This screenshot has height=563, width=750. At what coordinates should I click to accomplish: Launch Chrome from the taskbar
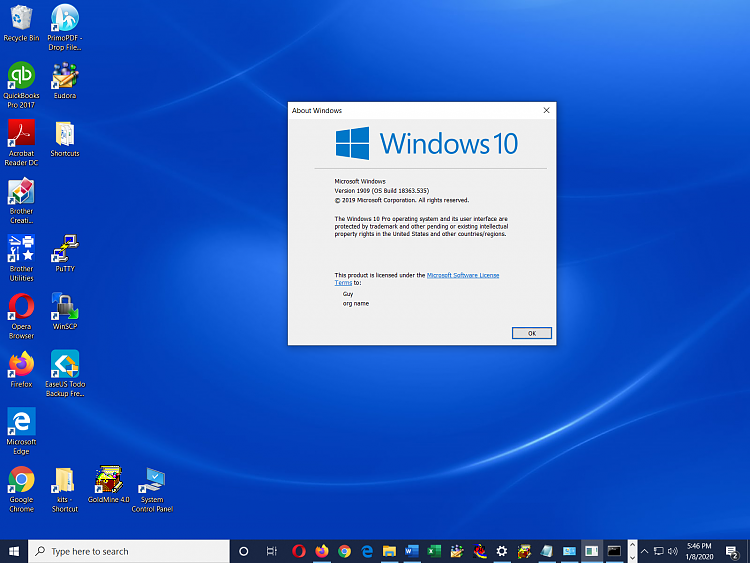tap(344, 552)
